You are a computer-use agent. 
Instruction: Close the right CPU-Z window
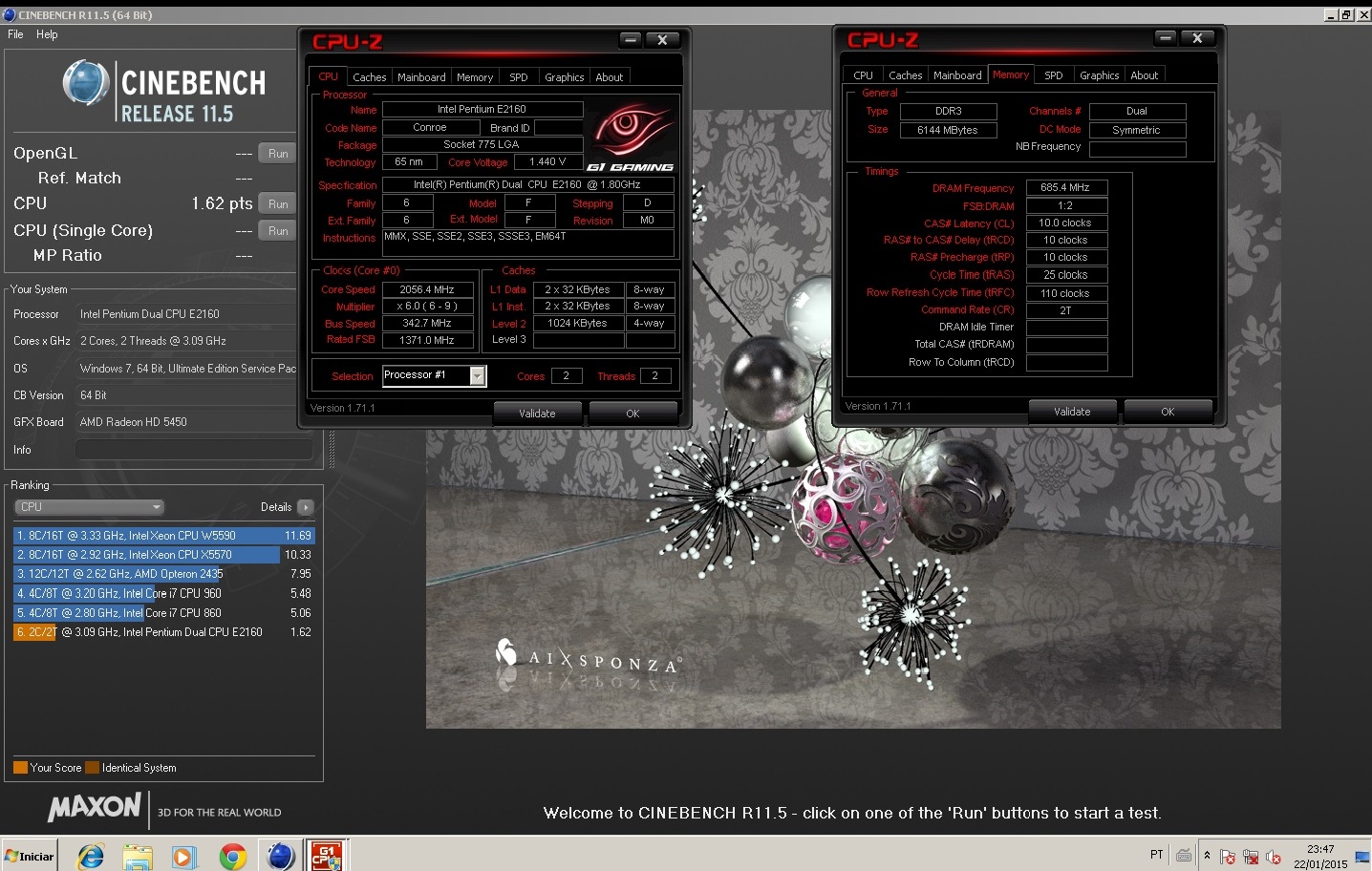[x=1197, y=38]
